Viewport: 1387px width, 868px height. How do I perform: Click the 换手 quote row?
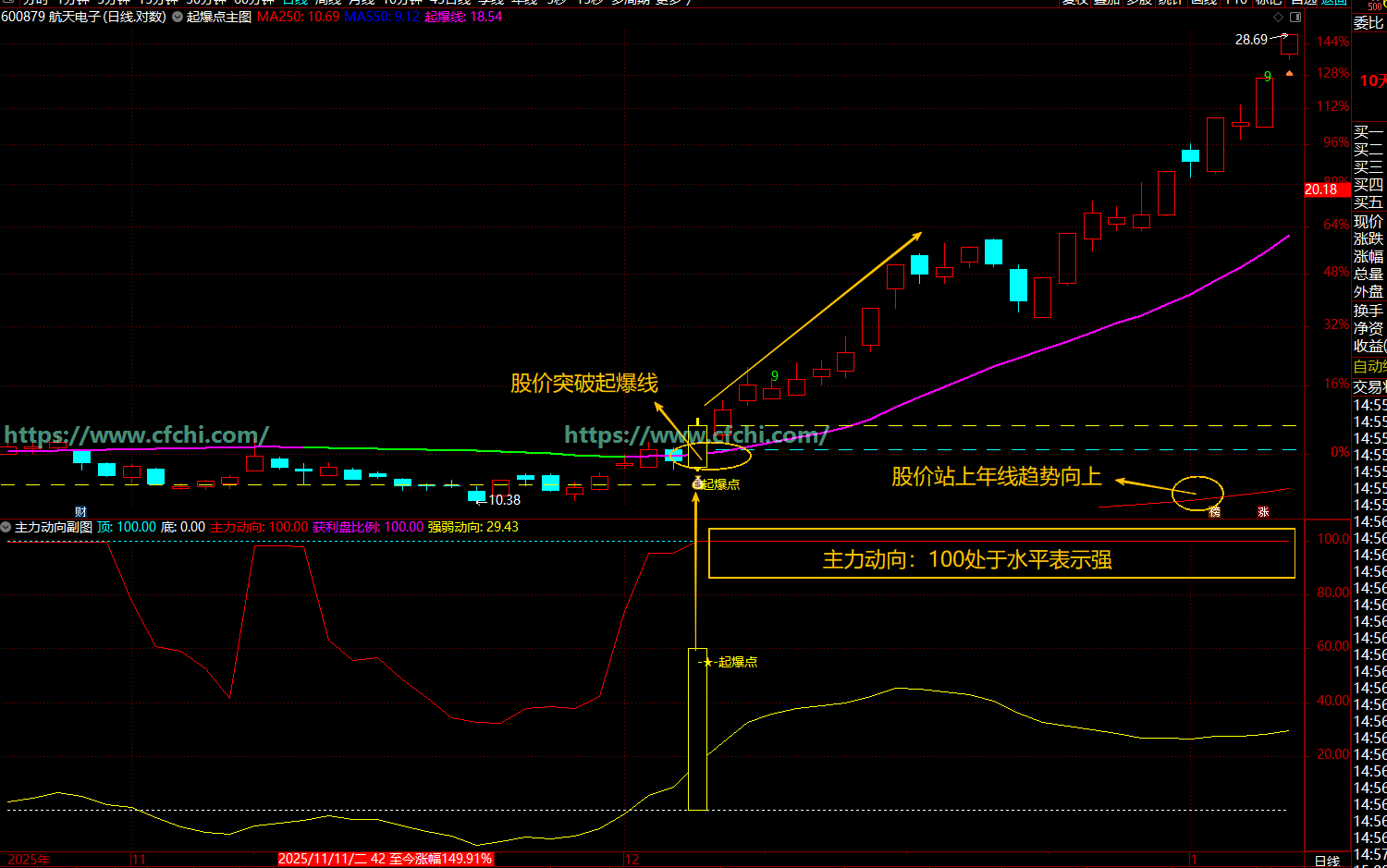pyautogui.click(x=1369, y=311)
